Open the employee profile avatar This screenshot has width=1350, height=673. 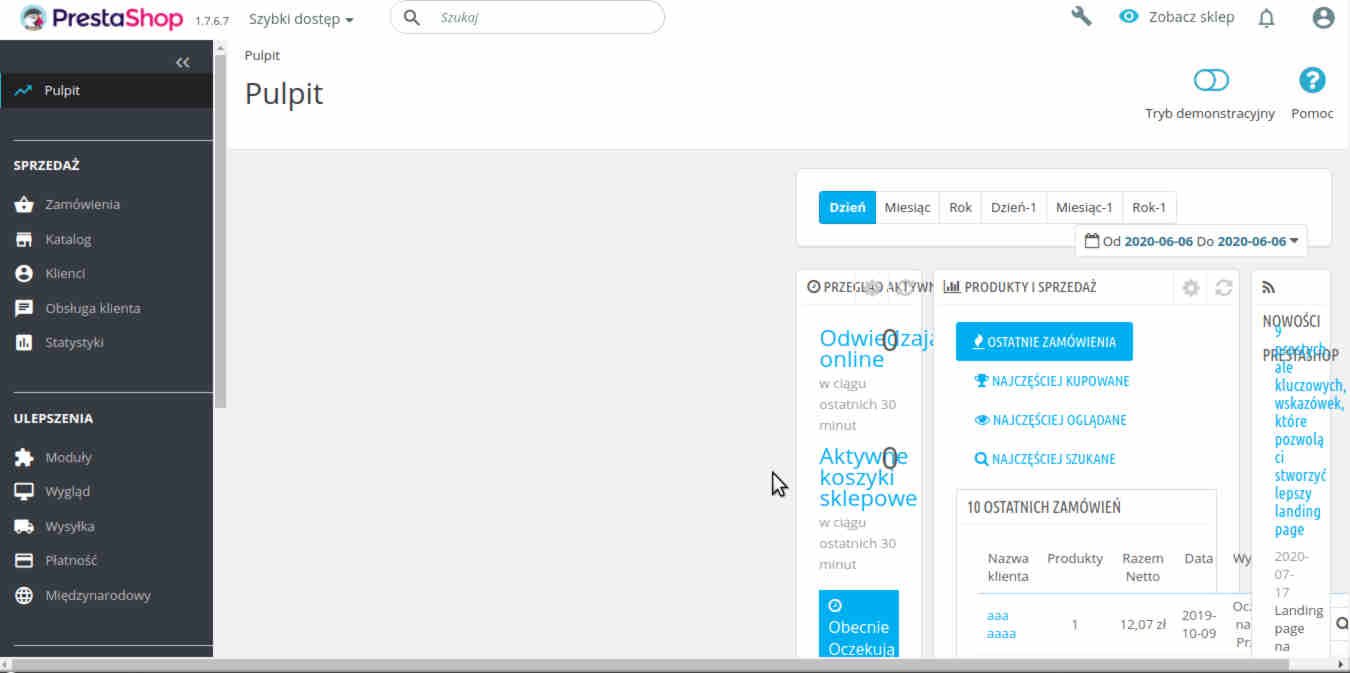click(x=1323, y=18)
